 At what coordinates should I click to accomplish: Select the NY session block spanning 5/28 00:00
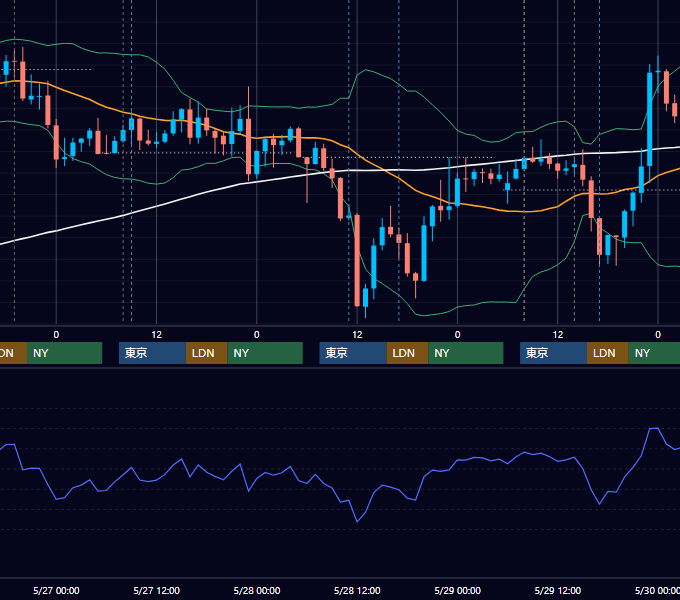265,353
